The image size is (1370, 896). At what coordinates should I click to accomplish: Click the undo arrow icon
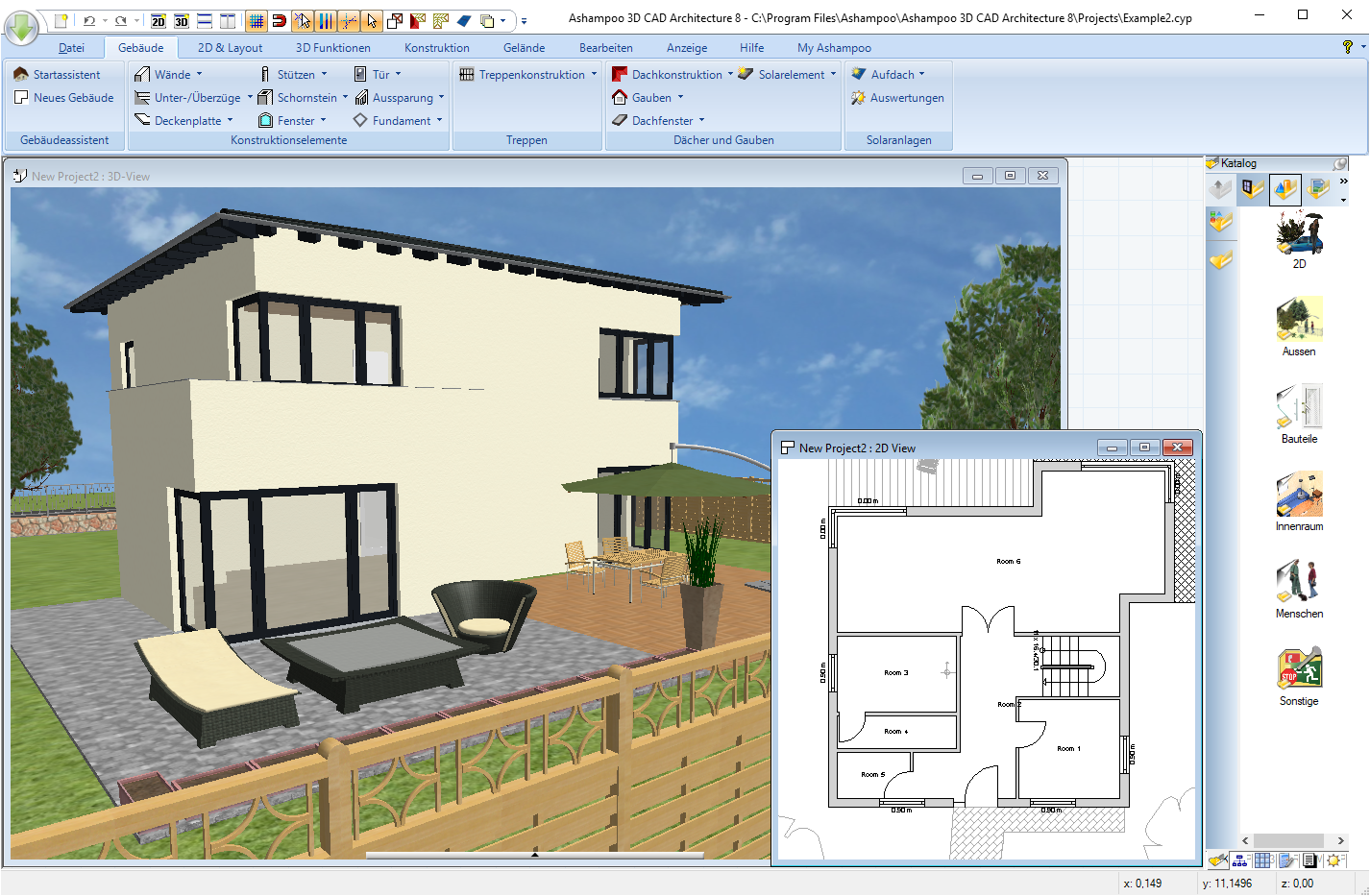(89, 20)
